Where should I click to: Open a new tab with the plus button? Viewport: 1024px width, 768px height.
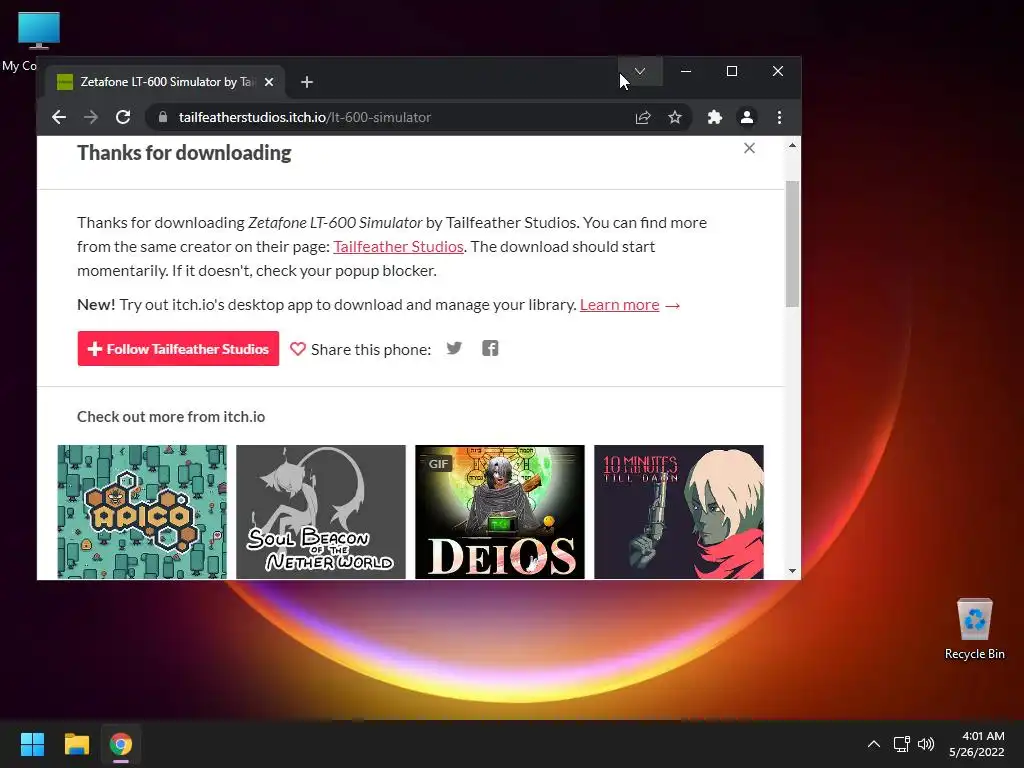[307, 82]
